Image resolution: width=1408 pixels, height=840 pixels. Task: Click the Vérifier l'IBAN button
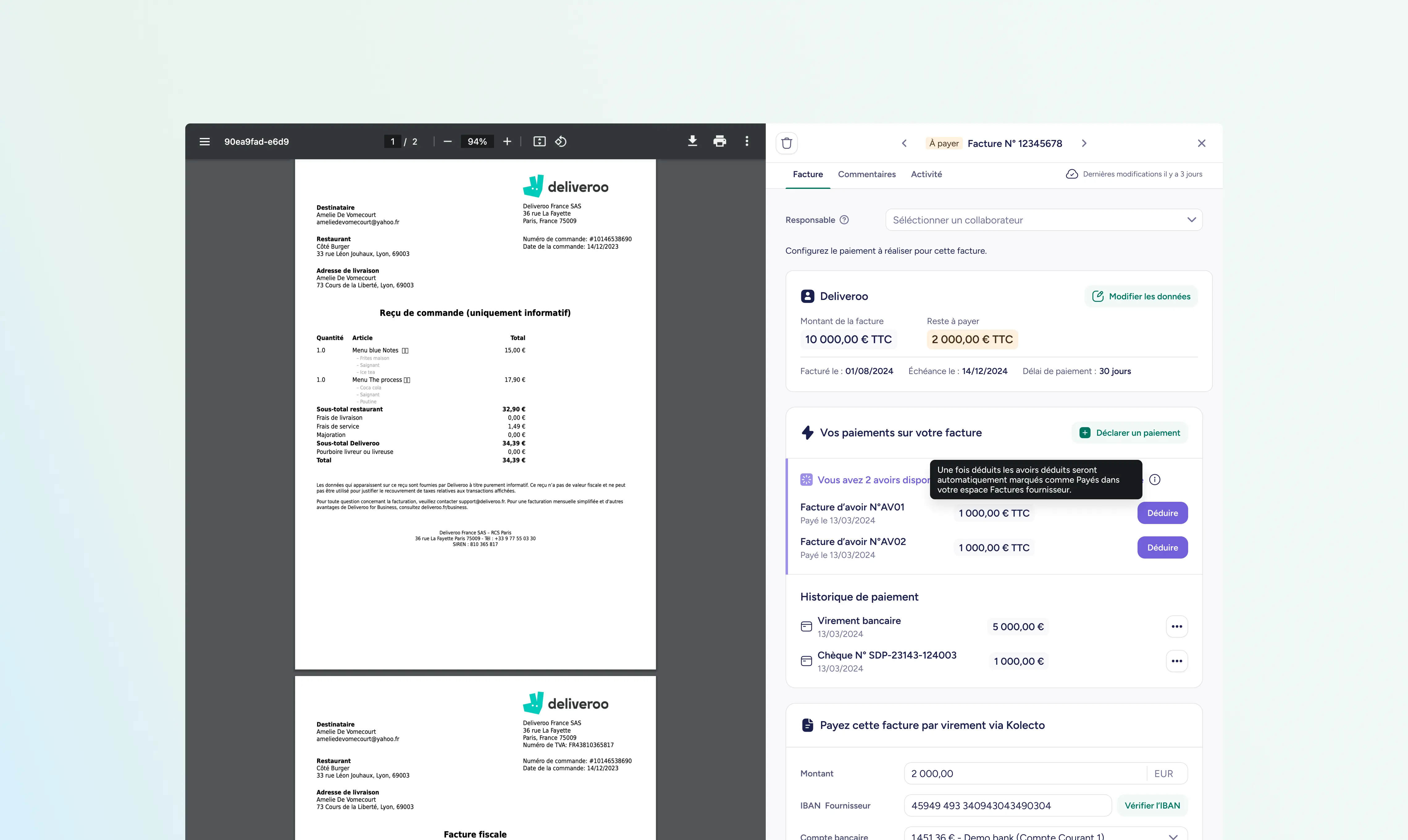(1152, 805)
